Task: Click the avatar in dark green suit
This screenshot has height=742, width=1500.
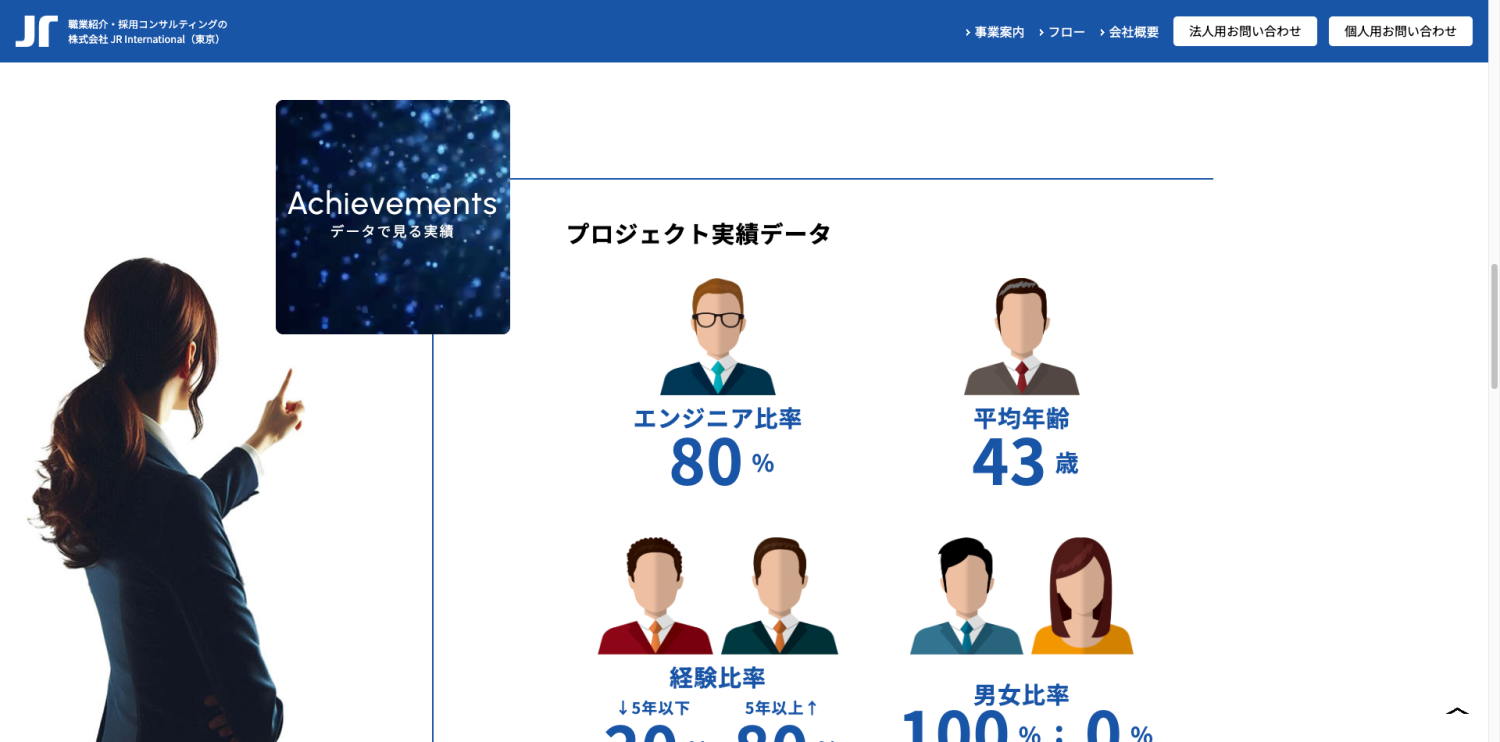Action: (x=780, y=596)
